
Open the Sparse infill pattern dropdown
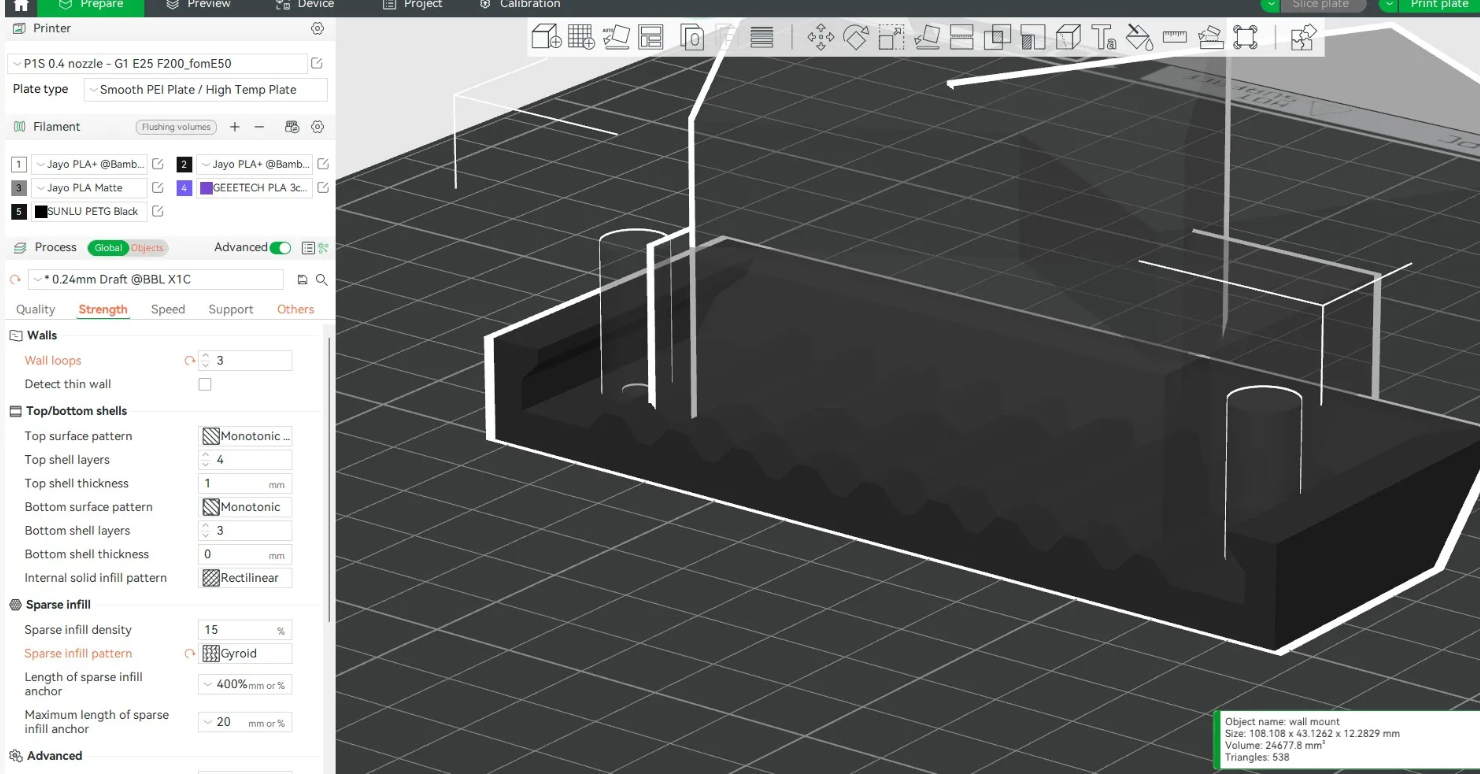(246, 653)
